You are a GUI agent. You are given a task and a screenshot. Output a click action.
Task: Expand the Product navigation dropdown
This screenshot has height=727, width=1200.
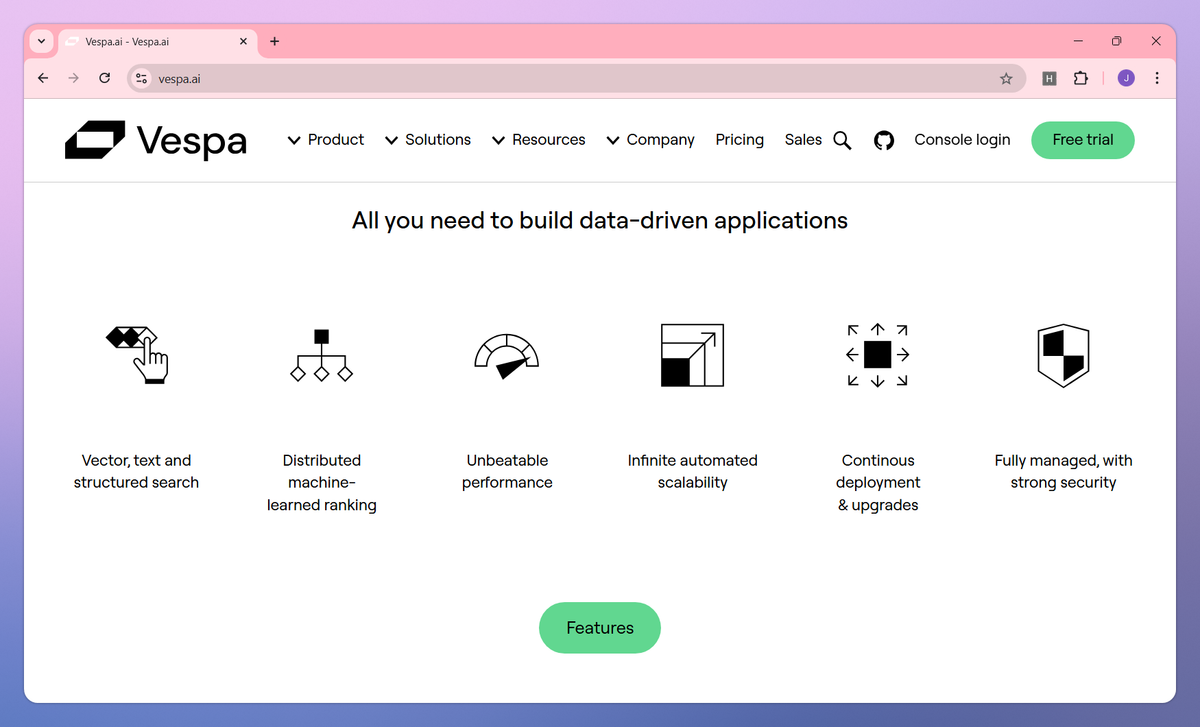(325, 140)
